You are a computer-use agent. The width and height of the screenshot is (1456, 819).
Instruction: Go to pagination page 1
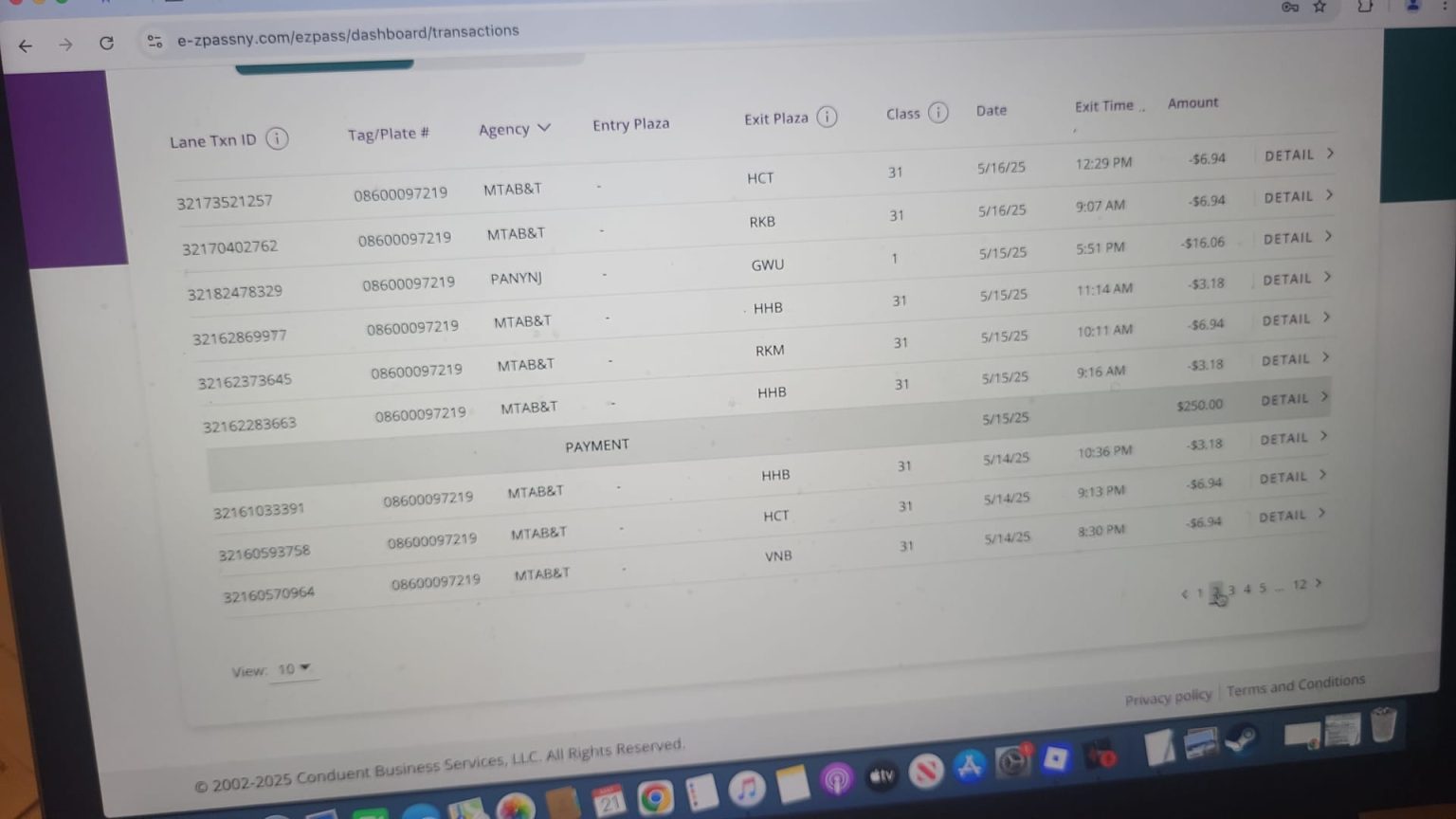(1199, 593)
